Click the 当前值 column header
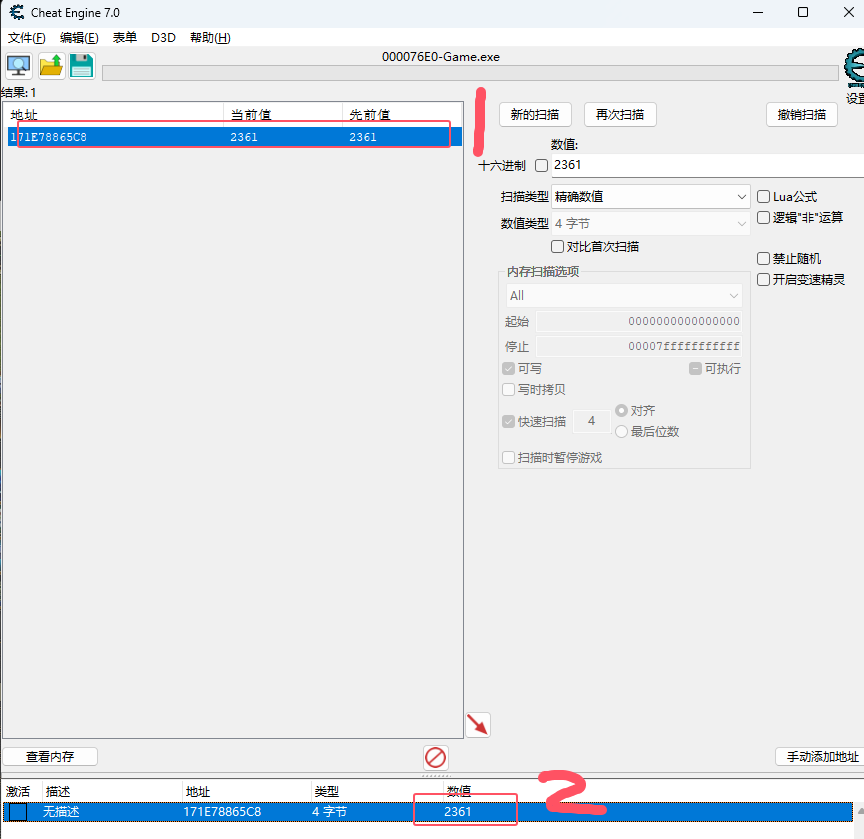 [283, 115]
